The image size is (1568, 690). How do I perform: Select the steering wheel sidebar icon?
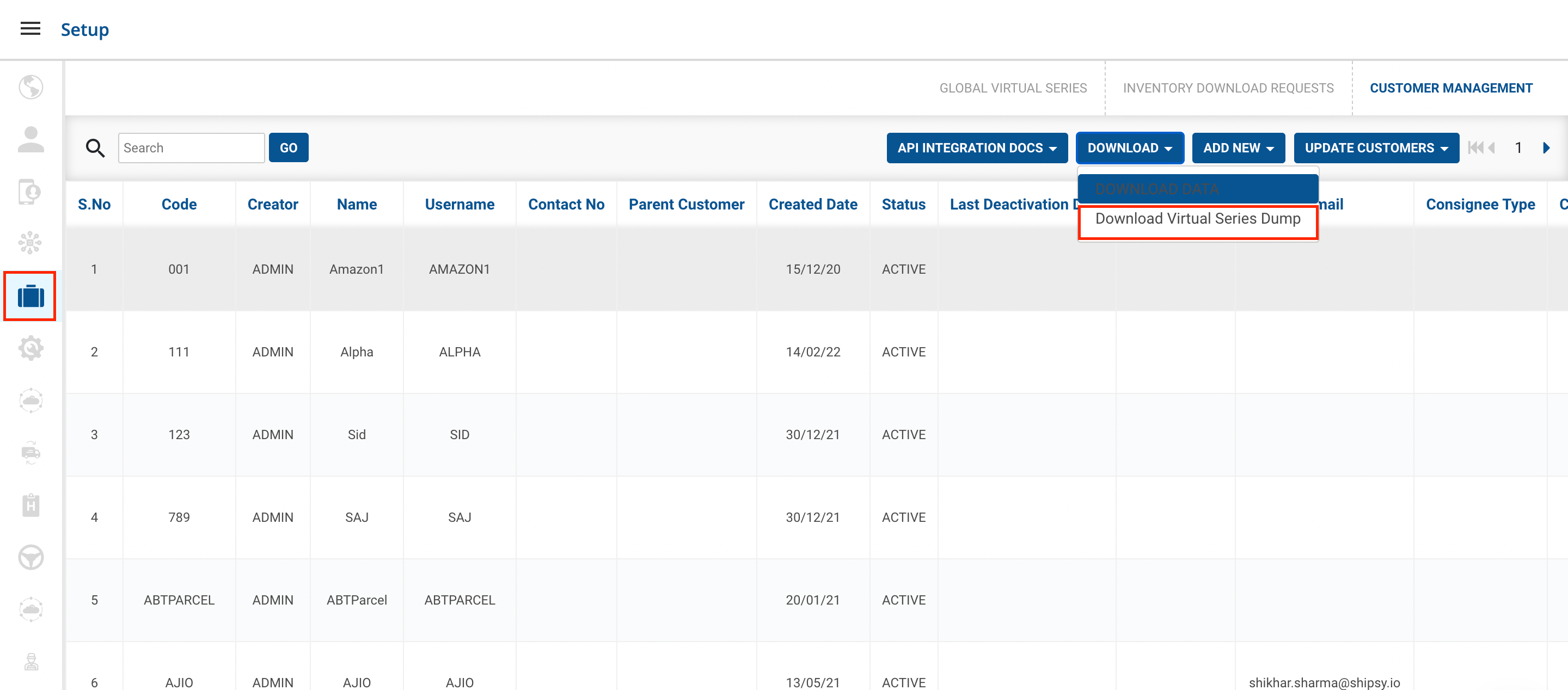coord(30,557)
